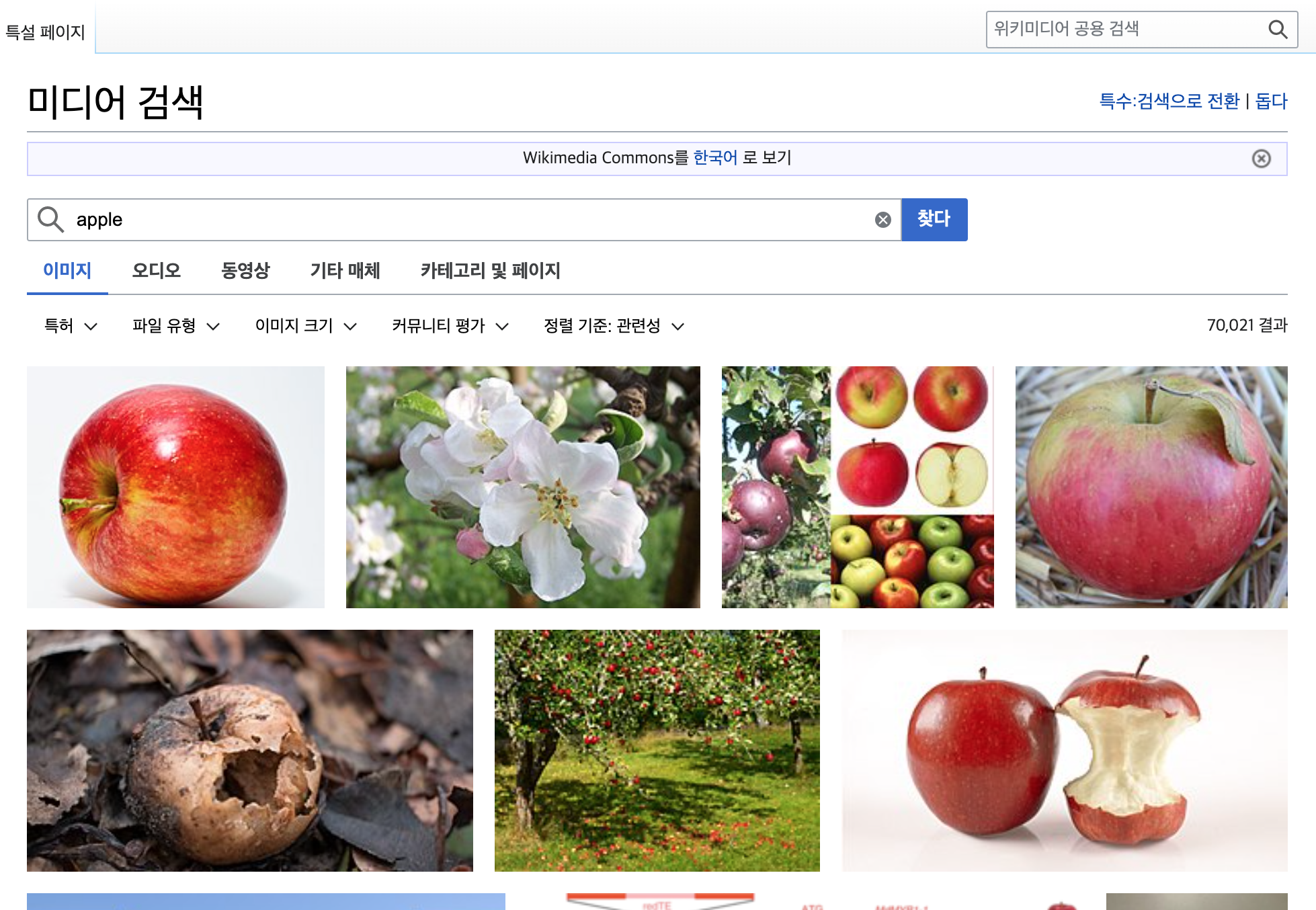Click the magnifier icon in top search box

coord(1277,30)
